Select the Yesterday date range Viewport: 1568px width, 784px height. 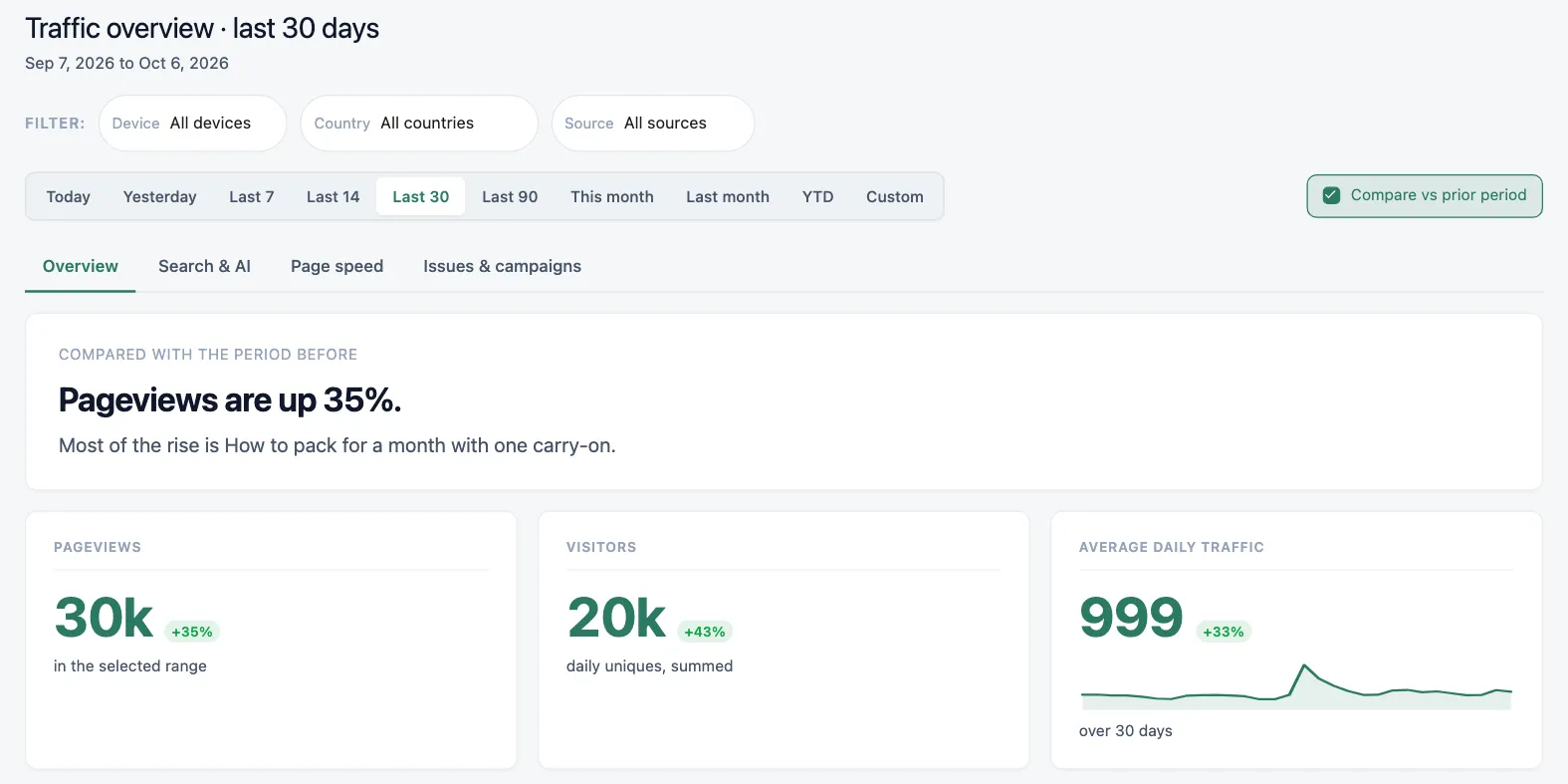(159, 197)
